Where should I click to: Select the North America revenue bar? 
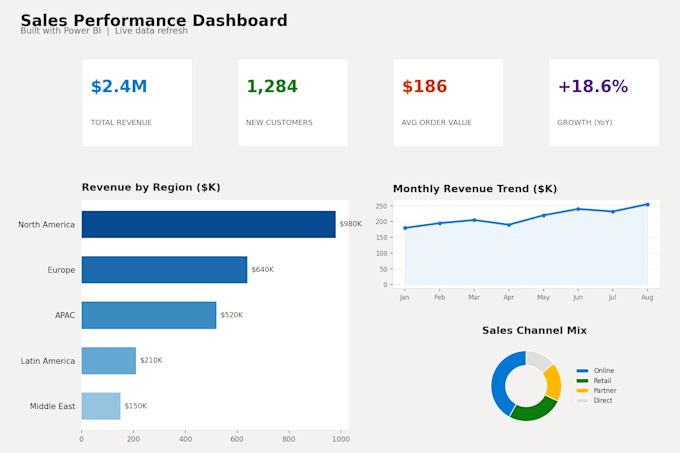pos(209,224)
